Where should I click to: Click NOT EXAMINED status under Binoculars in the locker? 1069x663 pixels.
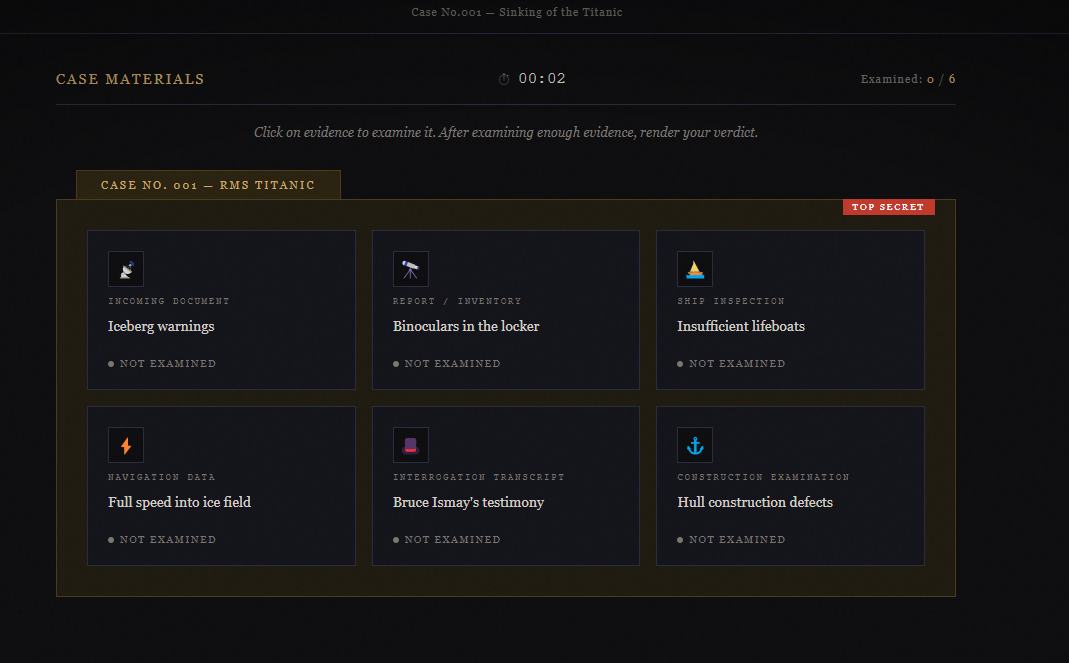point(447,364)
